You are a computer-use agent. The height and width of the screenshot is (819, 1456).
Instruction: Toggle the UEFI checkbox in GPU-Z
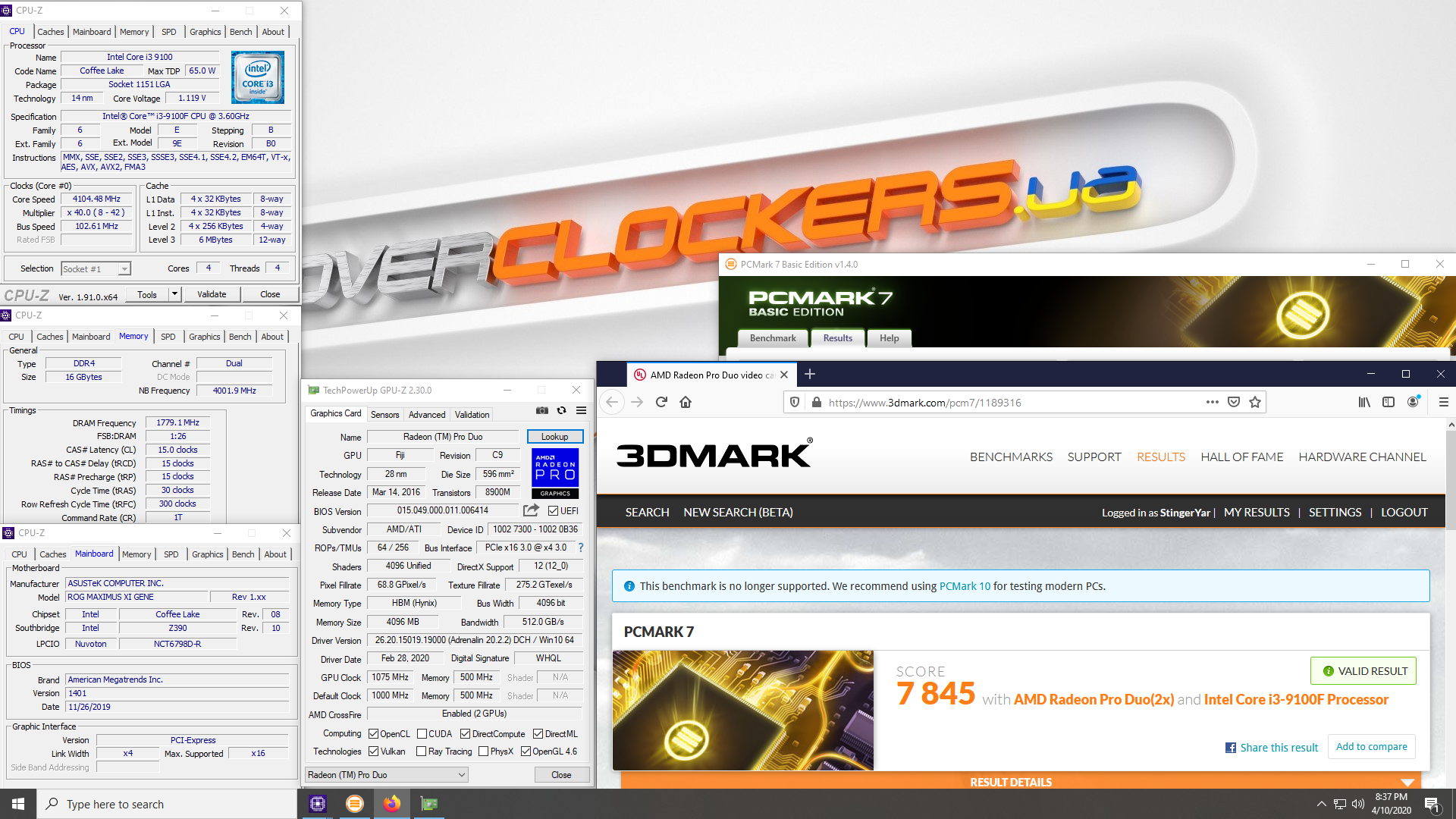pos(553,510)
